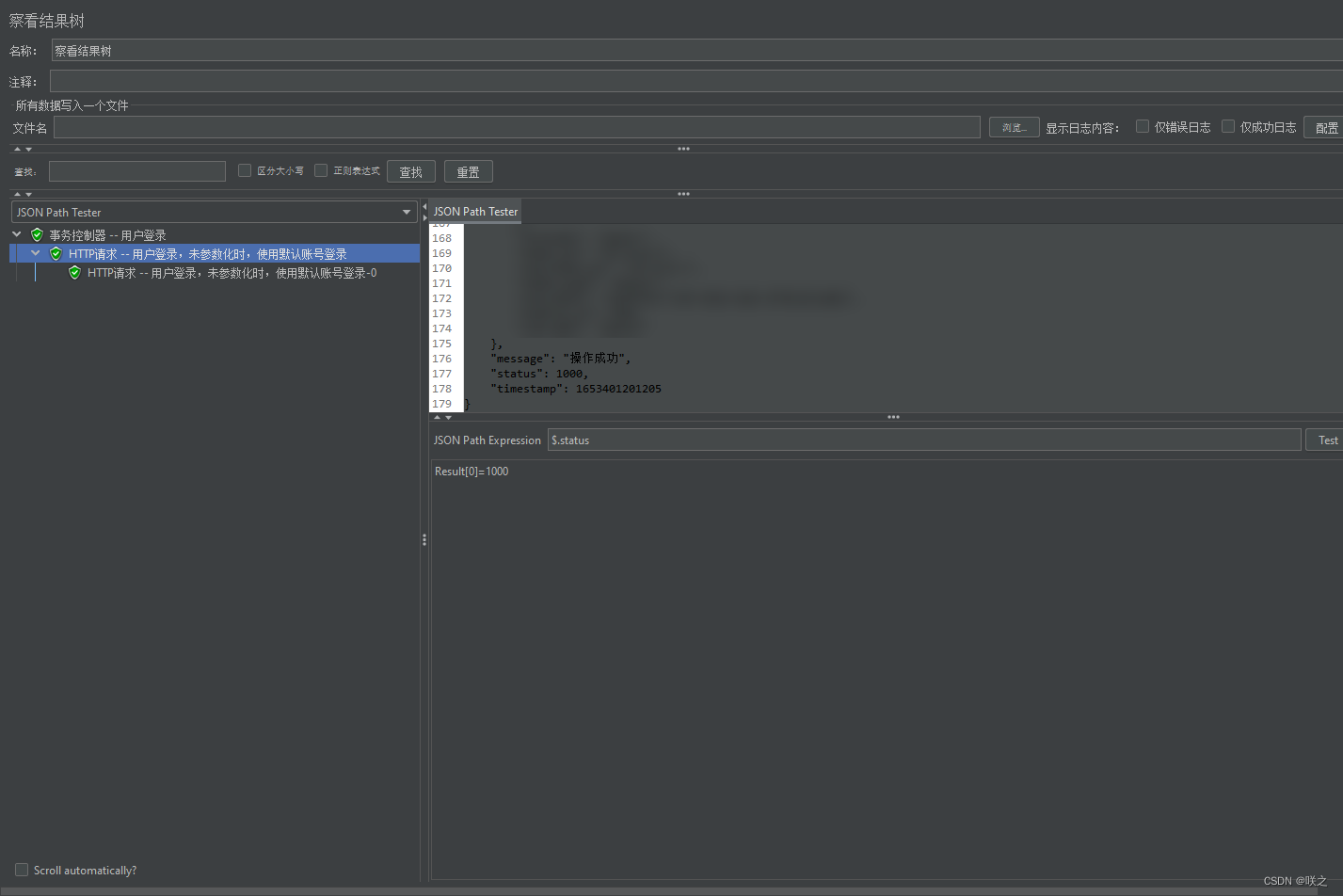Click the "message": "操作成功" line
Image resolution: width=1343 pixels, height=896 pixels.
point(560,359)
